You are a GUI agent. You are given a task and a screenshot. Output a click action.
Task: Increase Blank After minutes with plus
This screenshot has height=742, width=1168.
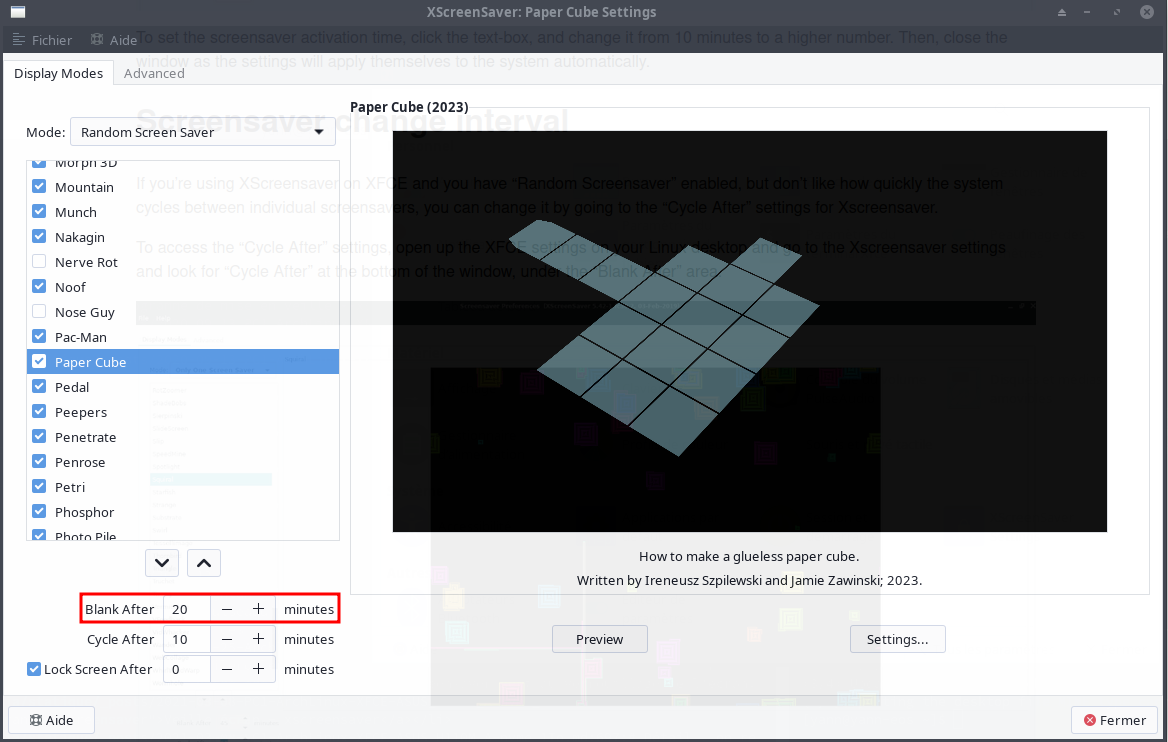(258, 609)
